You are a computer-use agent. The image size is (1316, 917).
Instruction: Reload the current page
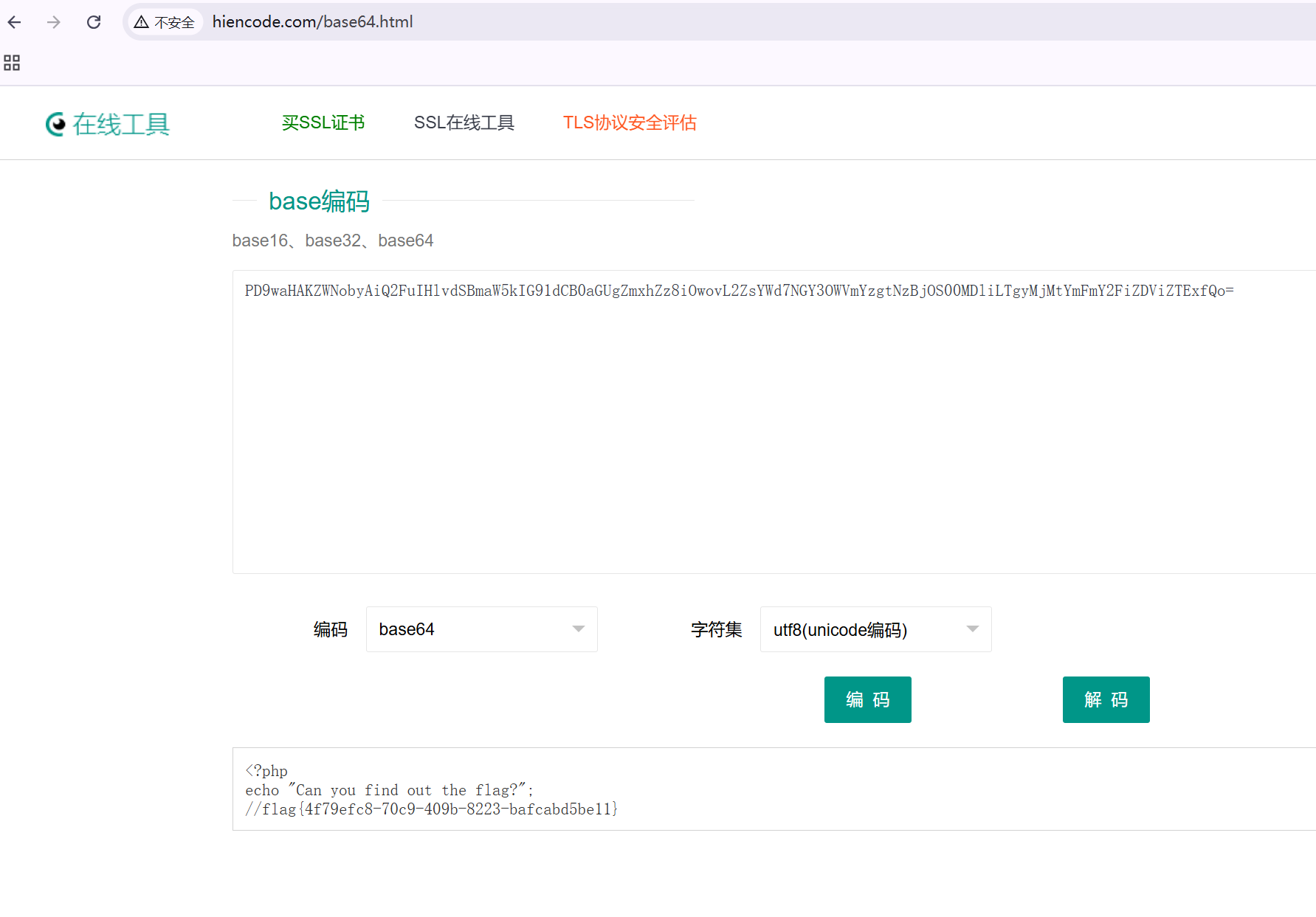94,22
